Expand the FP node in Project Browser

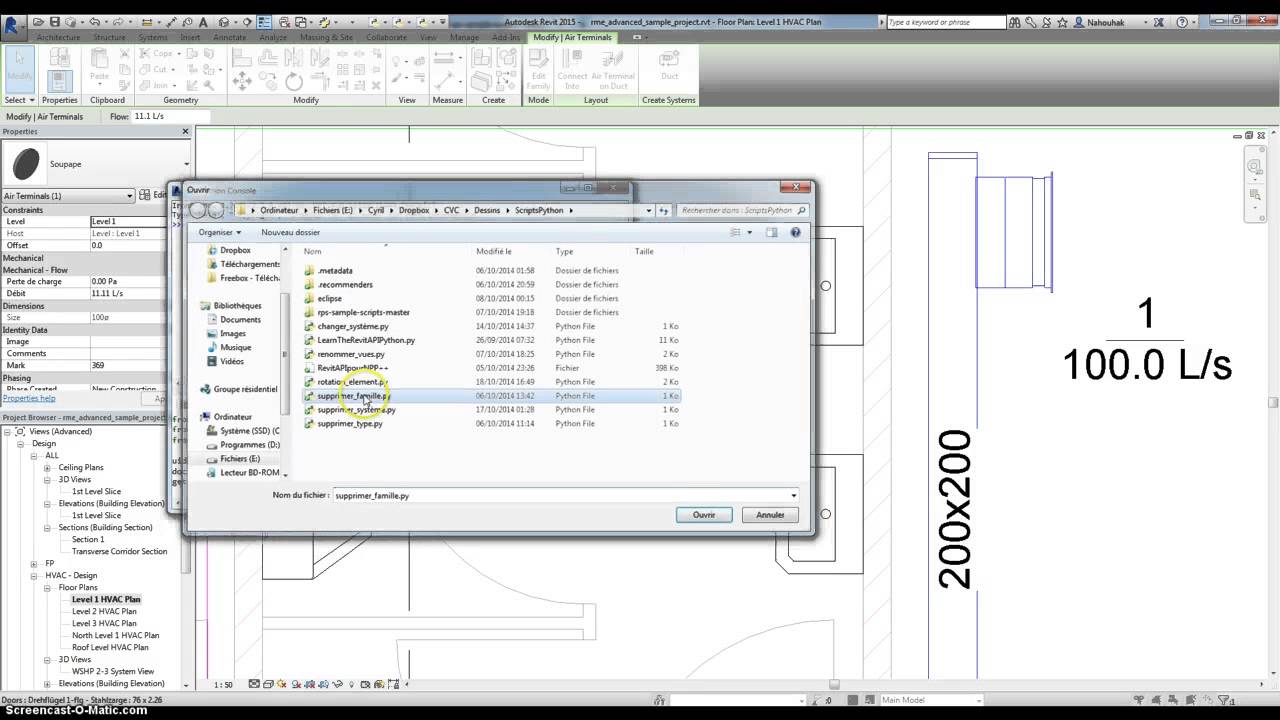33,563
